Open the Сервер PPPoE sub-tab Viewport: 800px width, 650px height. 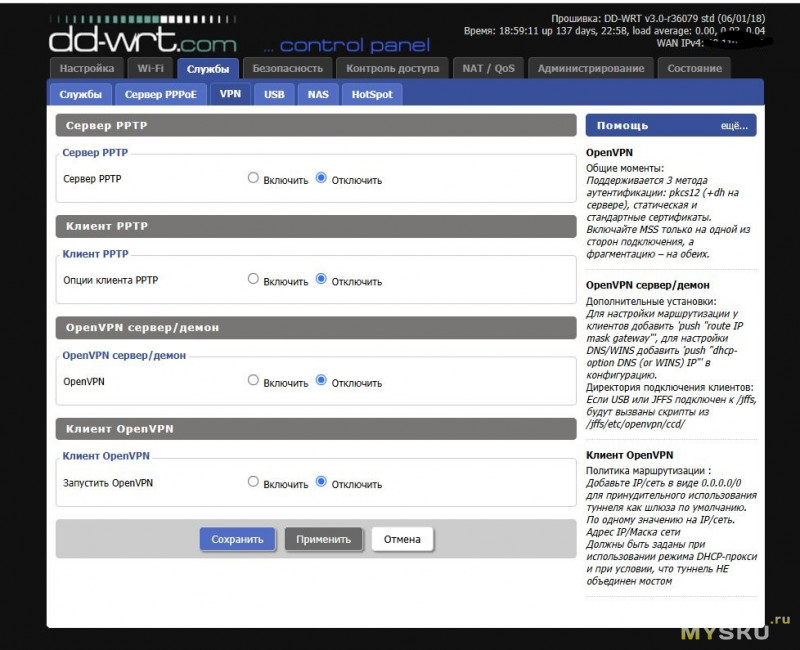161,94
